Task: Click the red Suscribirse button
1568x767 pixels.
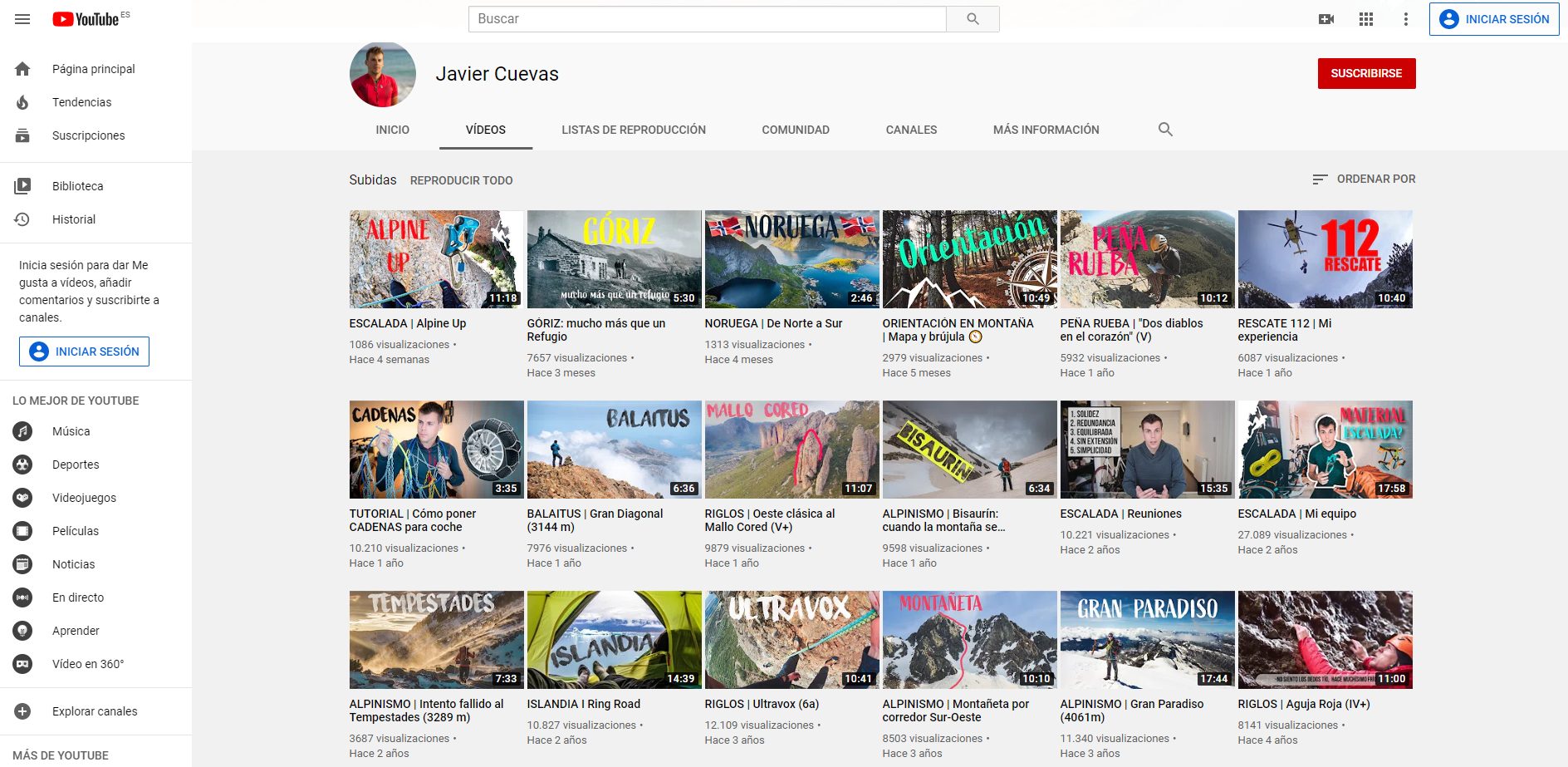Action: 1366,73
